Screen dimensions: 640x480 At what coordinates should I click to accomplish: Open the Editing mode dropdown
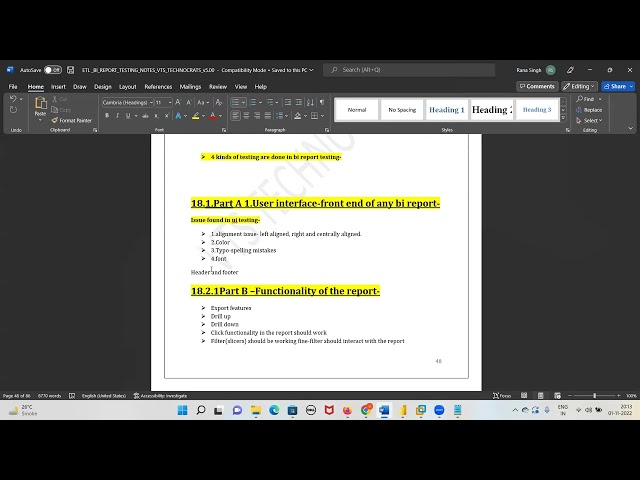579,86
